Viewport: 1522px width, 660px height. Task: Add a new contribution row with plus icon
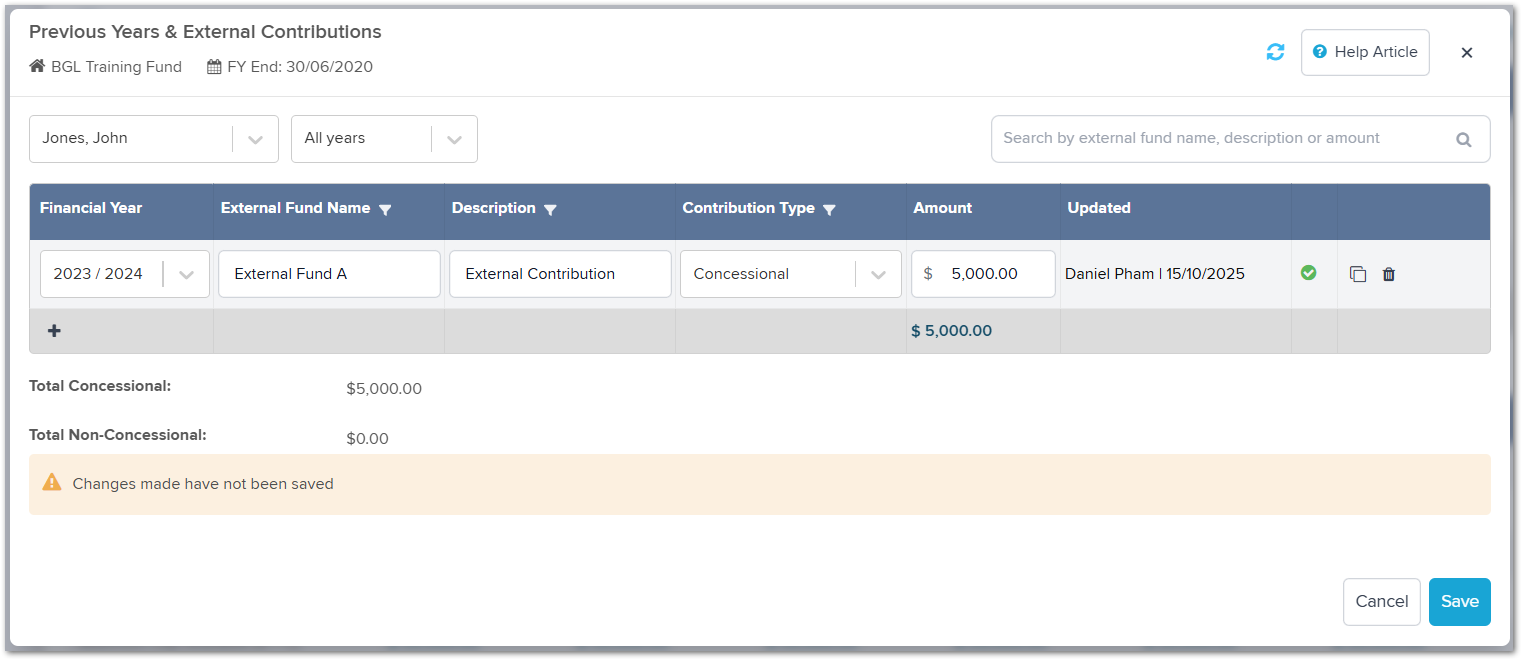[54, 330]
